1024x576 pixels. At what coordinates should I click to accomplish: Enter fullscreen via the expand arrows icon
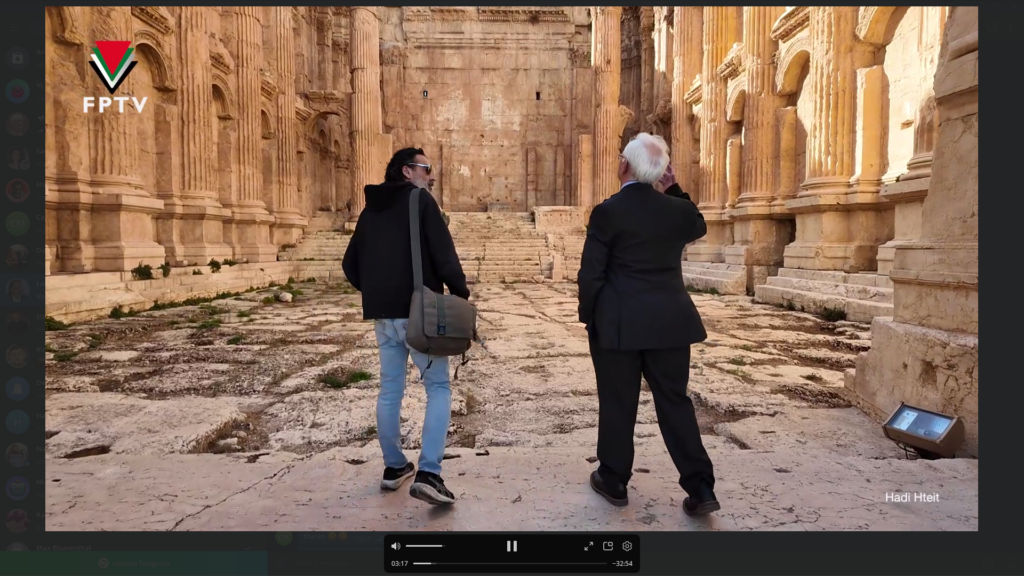[588, 546]
